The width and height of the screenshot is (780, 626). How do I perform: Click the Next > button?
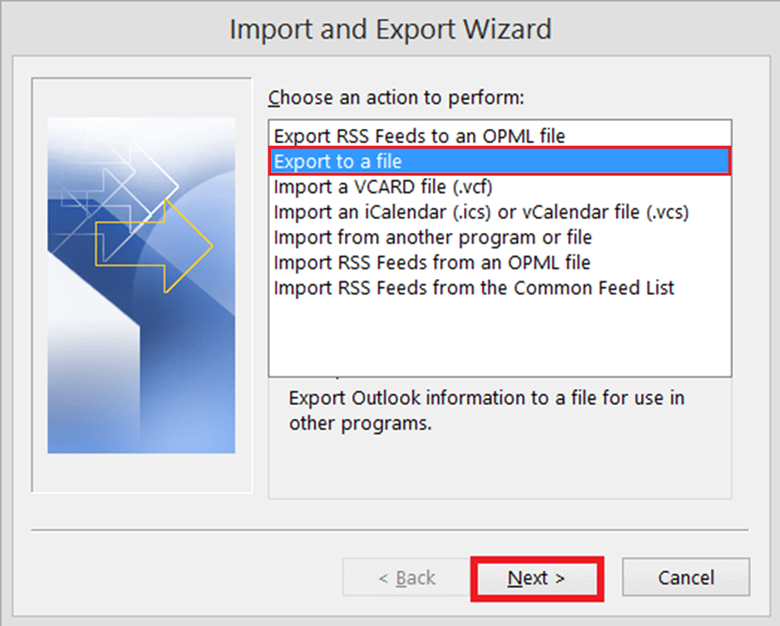[537, 578]
